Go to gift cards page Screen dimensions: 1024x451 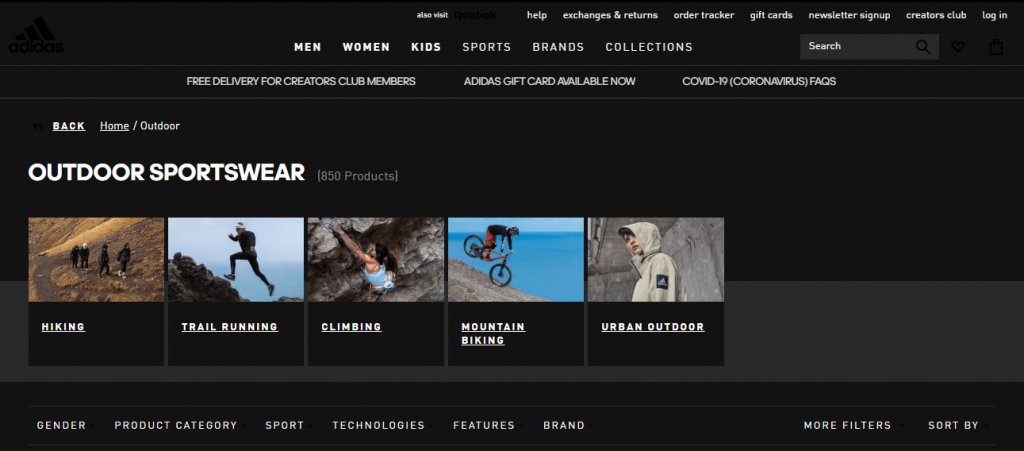771,15
